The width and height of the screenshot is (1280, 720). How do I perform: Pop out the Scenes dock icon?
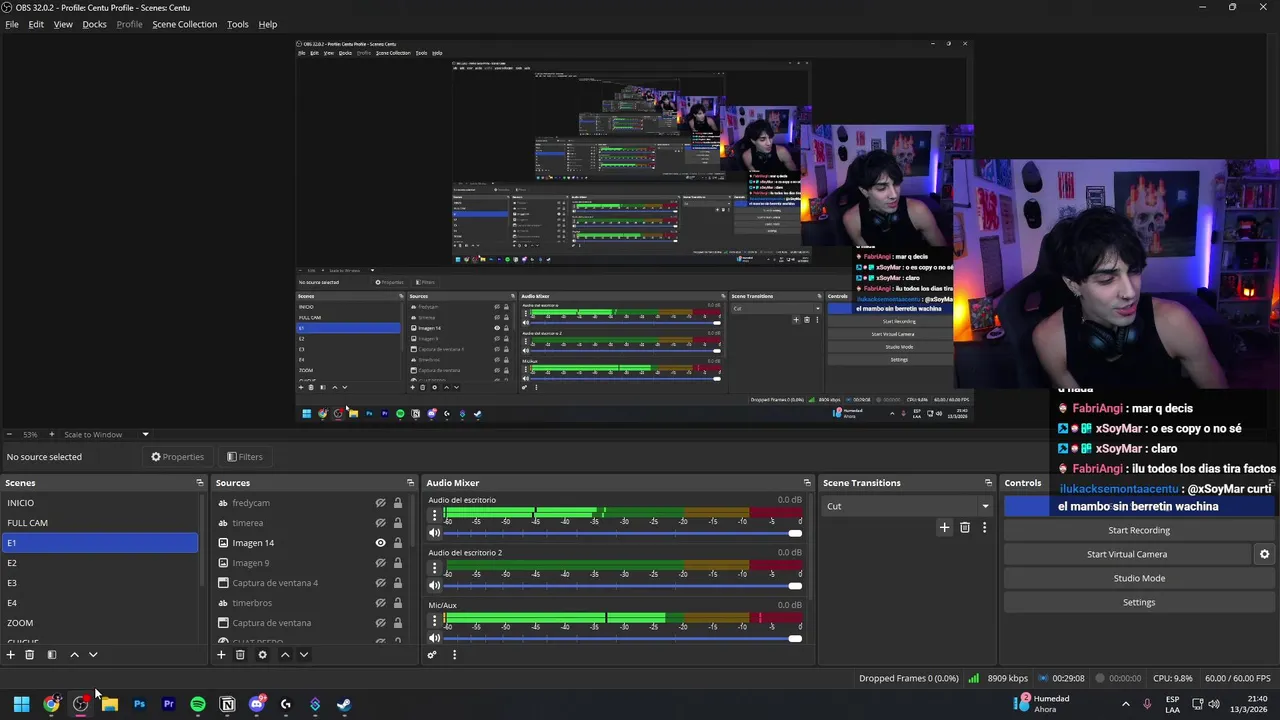(199, 483)
